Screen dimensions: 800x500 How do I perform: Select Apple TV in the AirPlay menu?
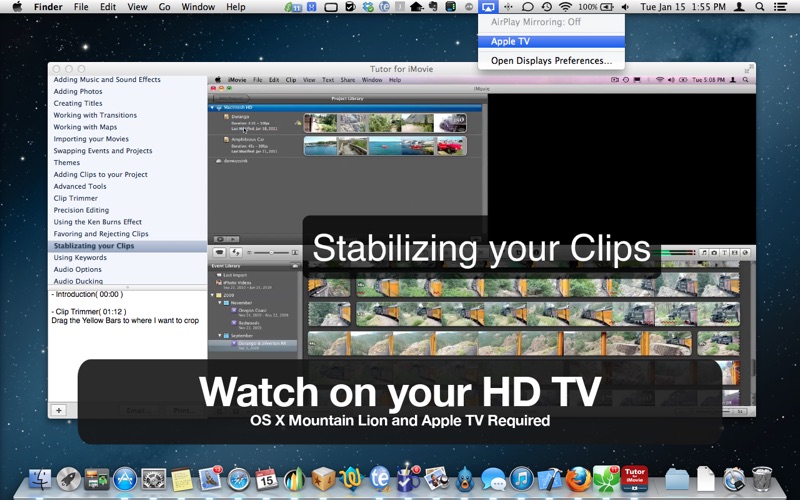point(551,41)
